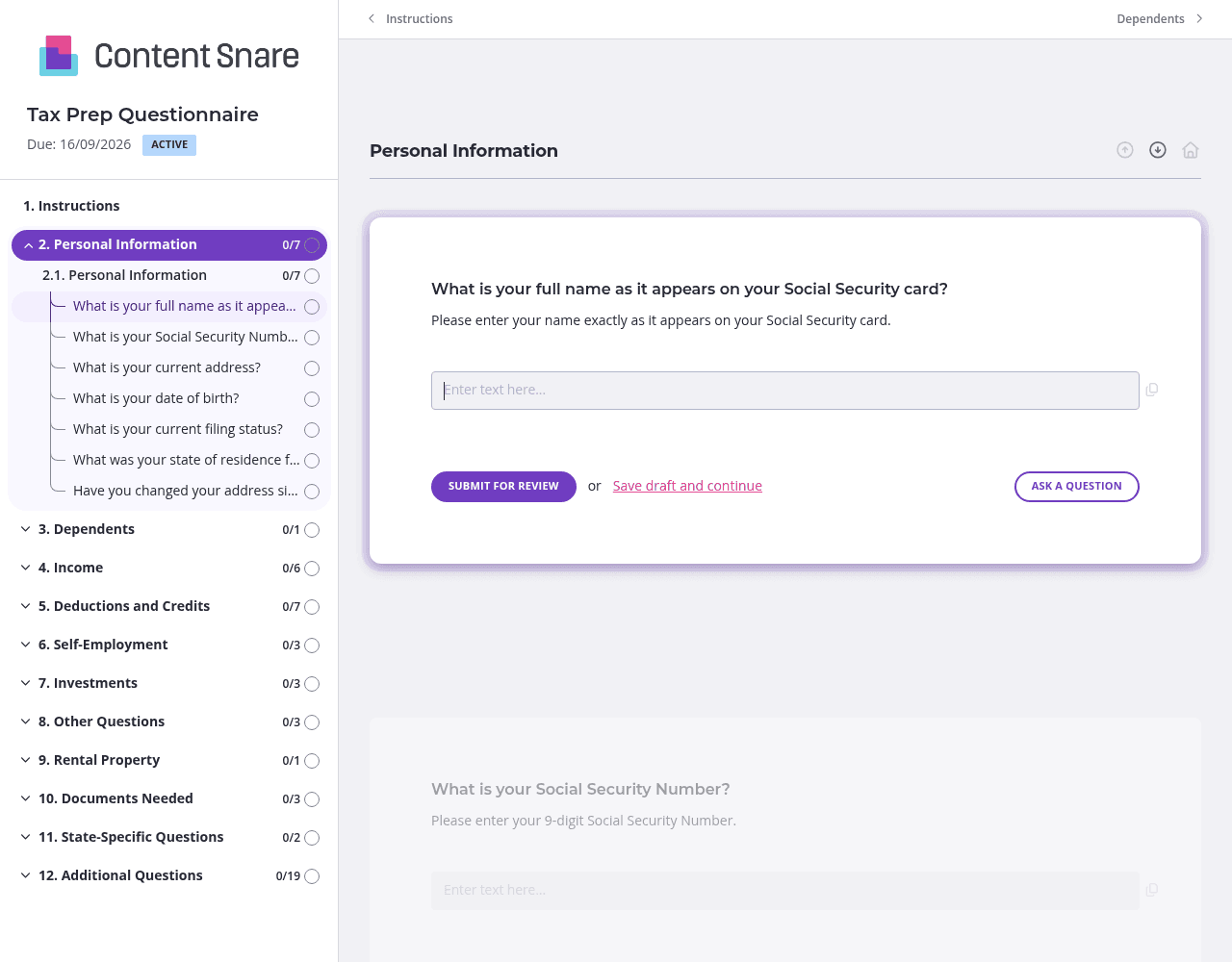The width and height of the screenshot is (1232, 962).
Task: Open the 1. Instructions sidebar section
Action: click(71, 206)
